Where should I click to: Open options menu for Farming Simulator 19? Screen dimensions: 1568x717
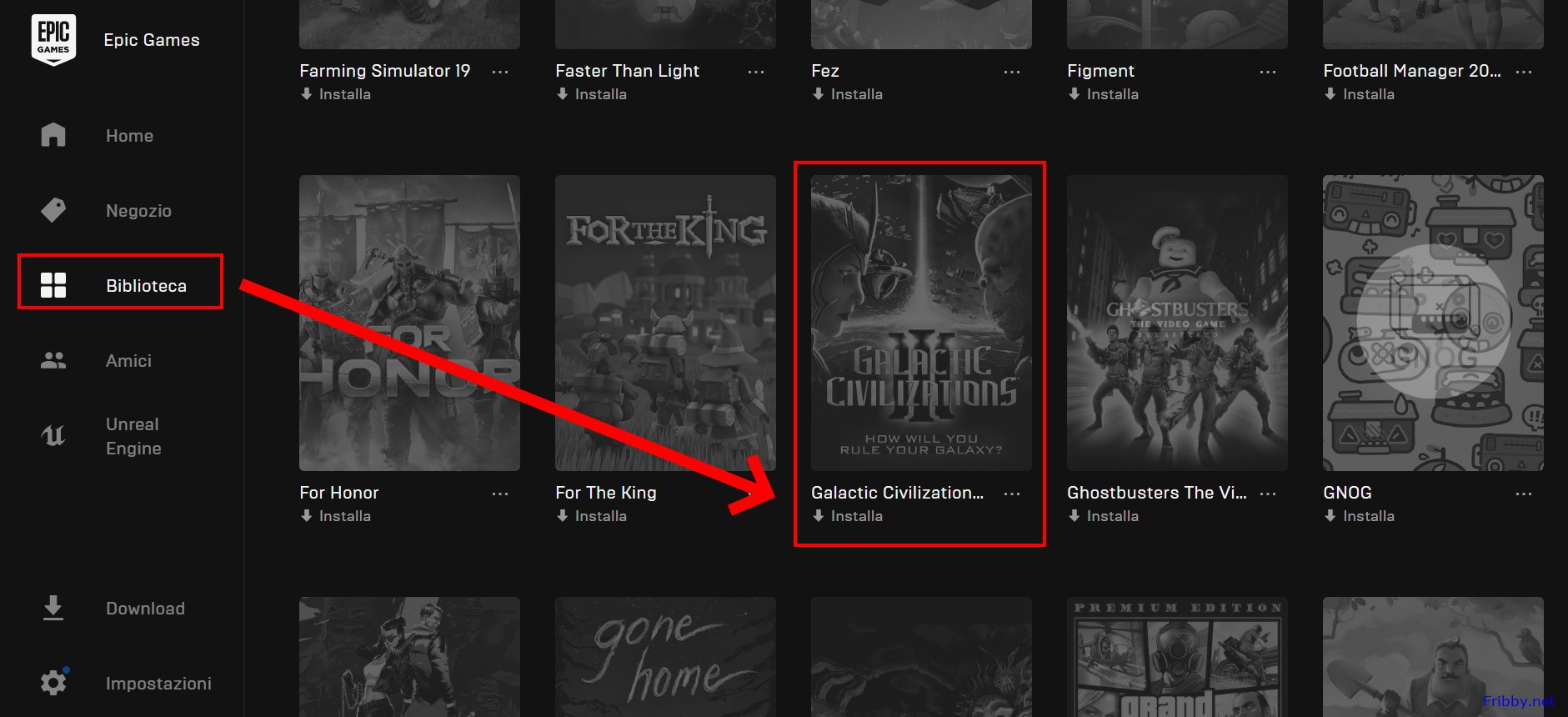[x=500, y=72]
